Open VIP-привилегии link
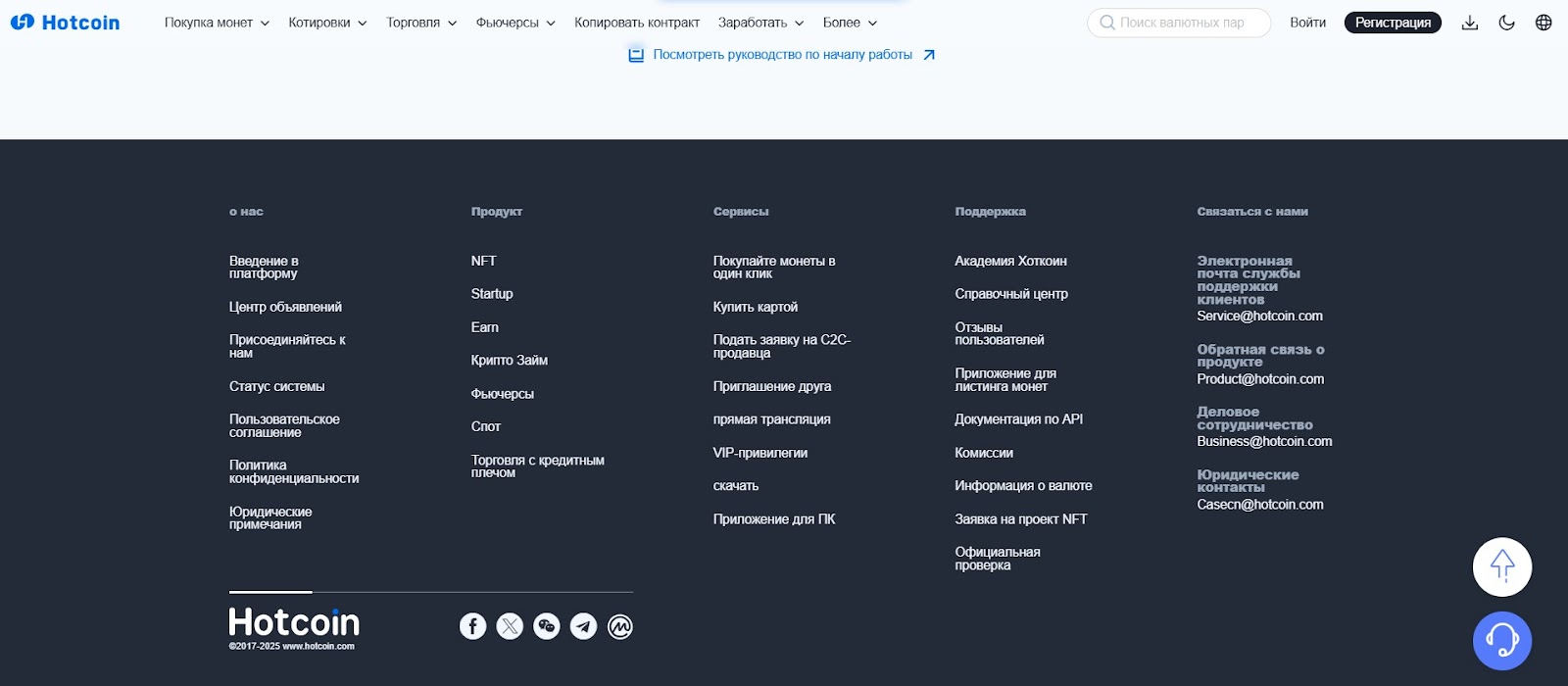The width and height of the screenshot is (1568, 686). [x=759, y=453]
